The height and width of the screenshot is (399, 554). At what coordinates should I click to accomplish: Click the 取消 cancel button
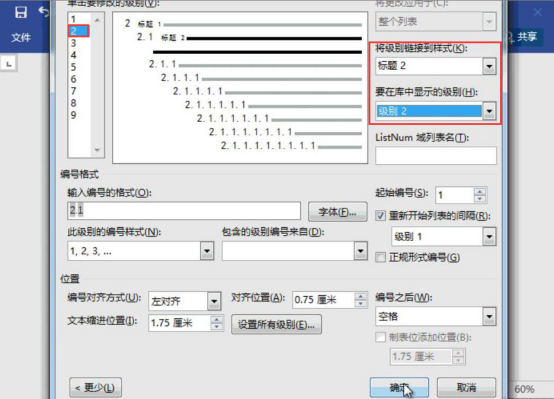coord(466,388)
